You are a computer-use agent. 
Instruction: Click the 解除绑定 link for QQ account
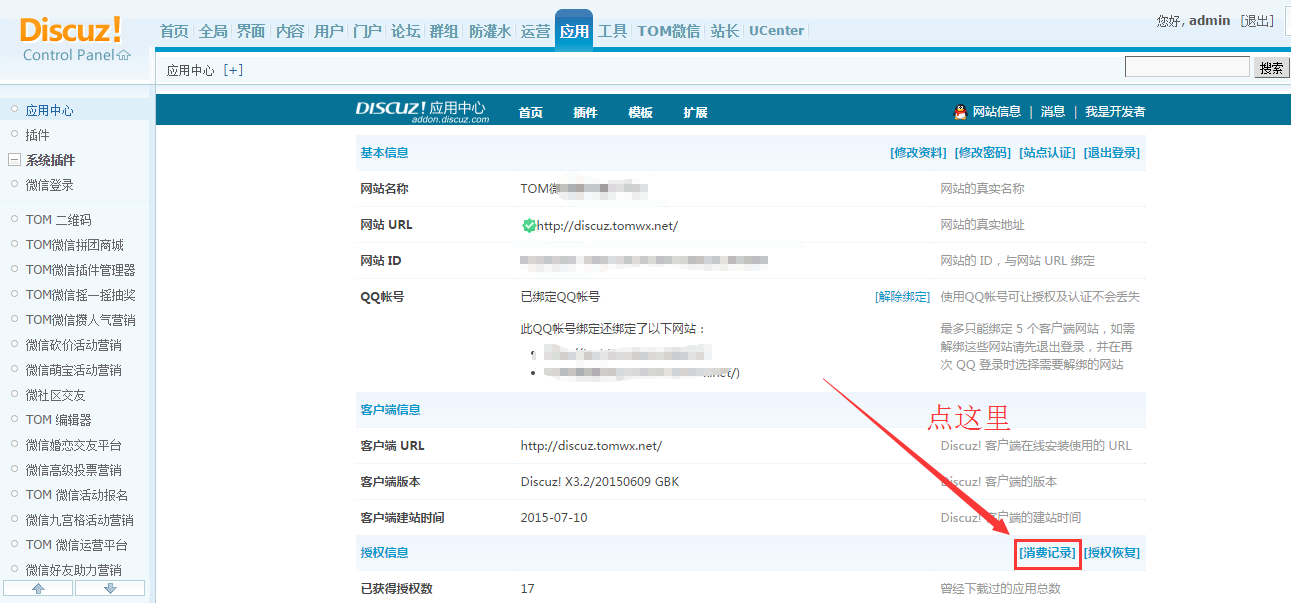[902, 297]
